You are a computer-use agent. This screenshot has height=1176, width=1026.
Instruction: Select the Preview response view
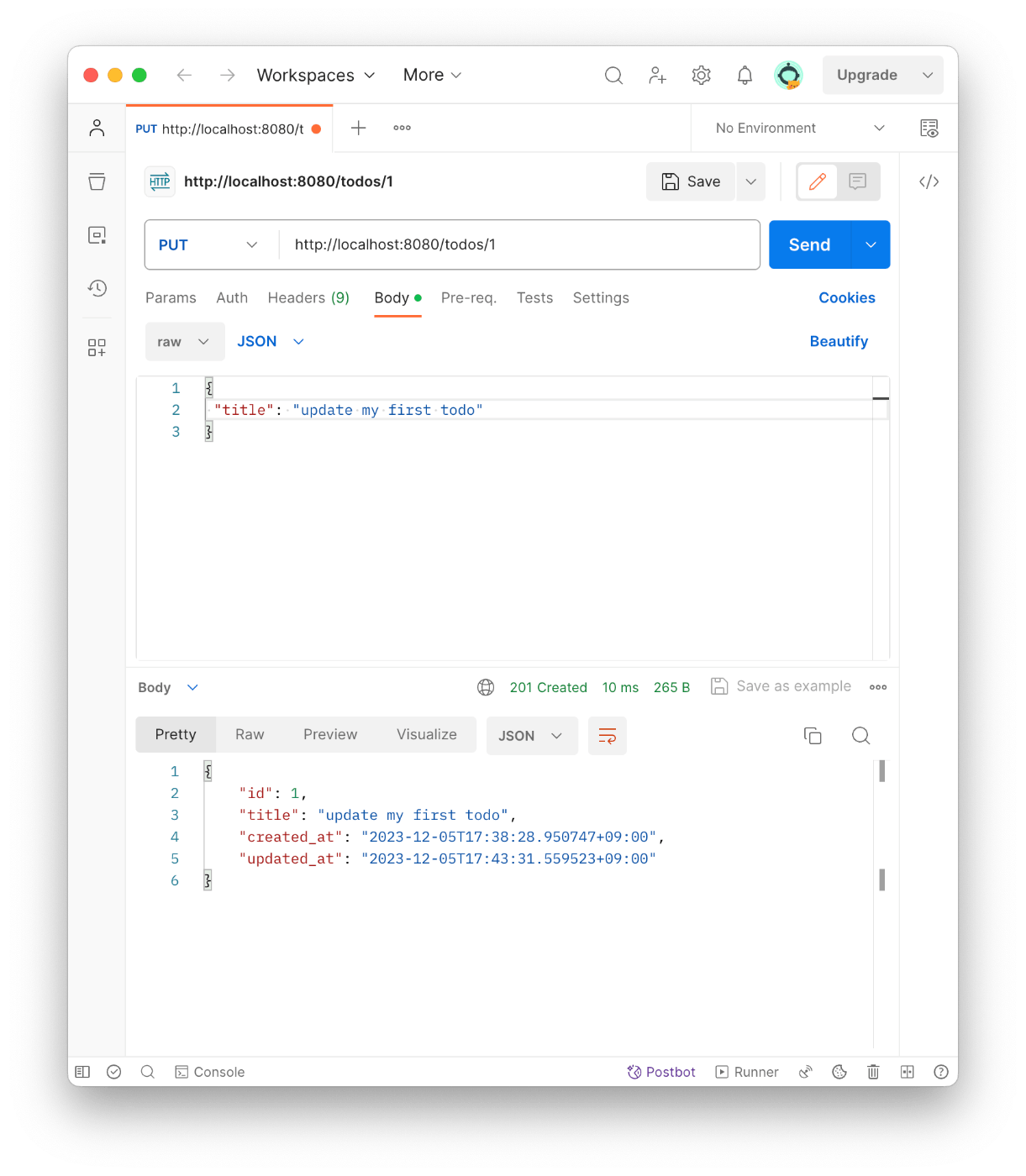(x=330, y=735)
